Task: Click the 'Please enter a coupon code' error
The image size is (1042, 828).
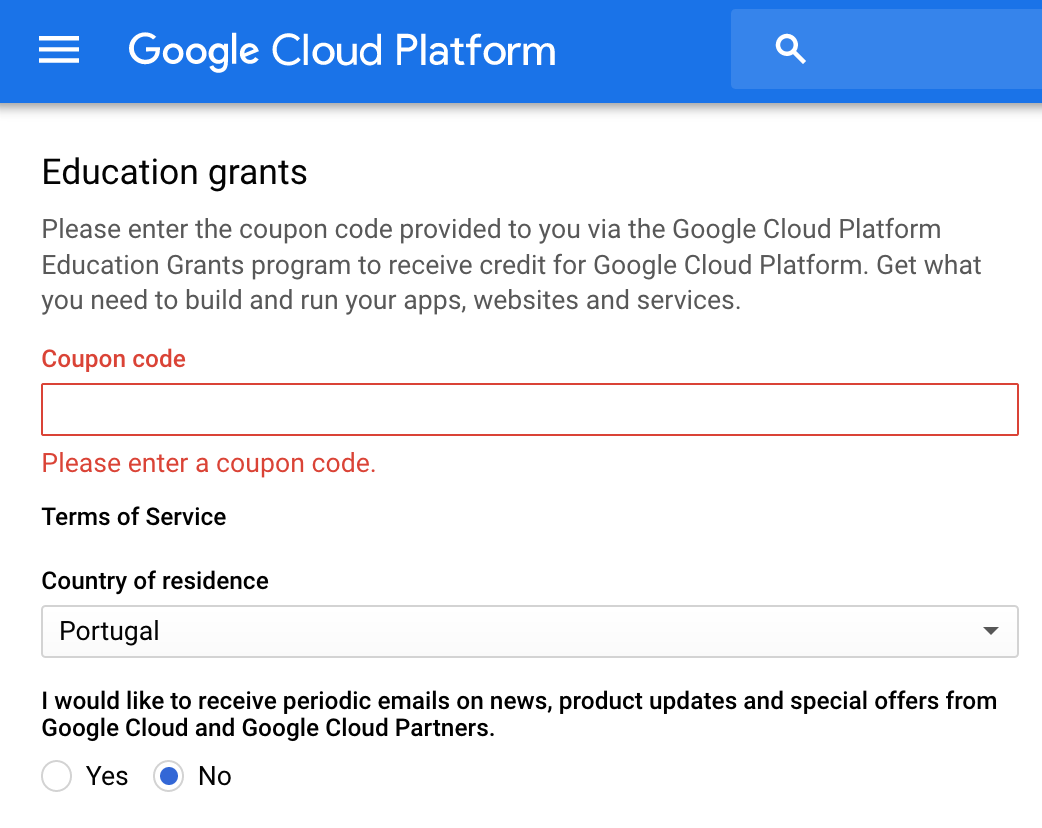Action: click(209, 464)
